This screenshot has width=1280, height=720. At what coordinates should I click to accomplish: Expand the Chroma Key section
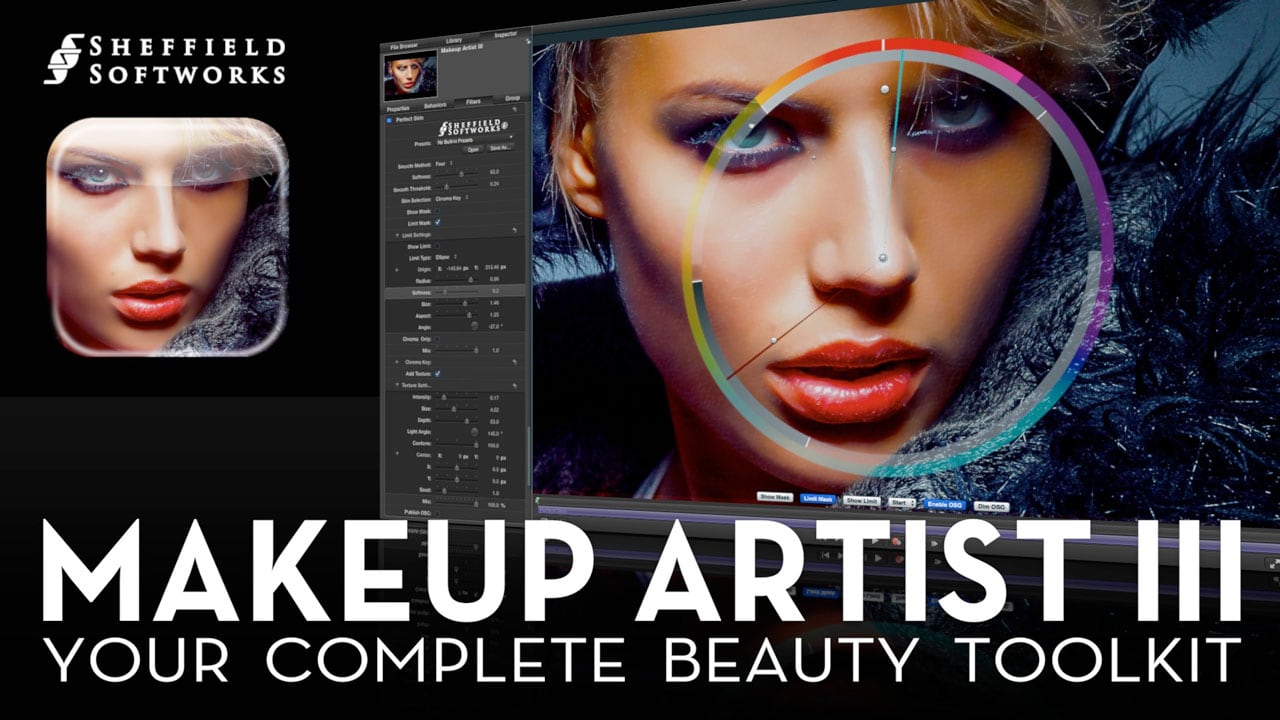pos(397,362)
